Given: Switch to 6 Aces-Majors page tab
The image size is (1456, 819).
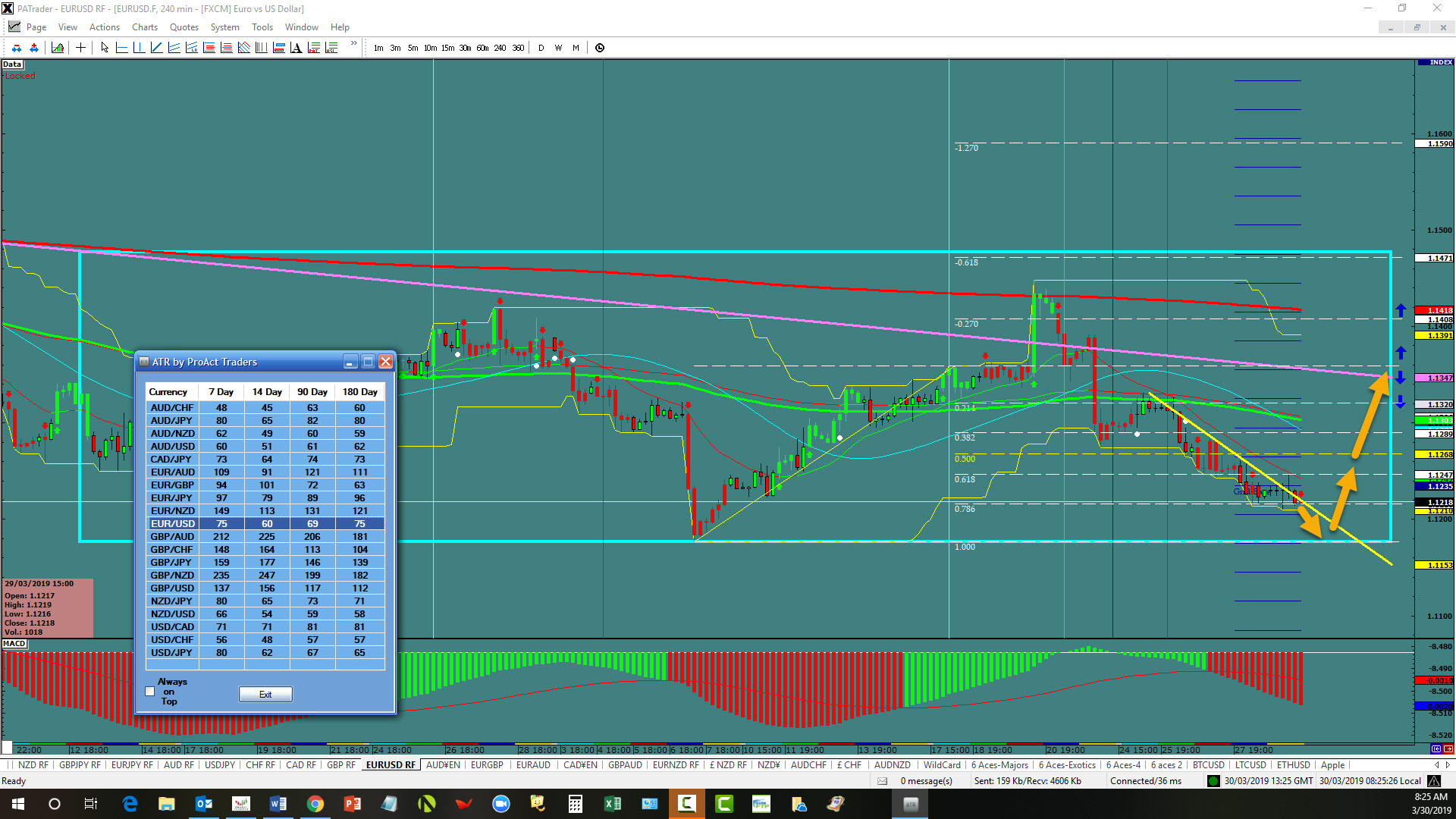Looking at the screenshot, I should pyautogui.click(x=999, y=765).
